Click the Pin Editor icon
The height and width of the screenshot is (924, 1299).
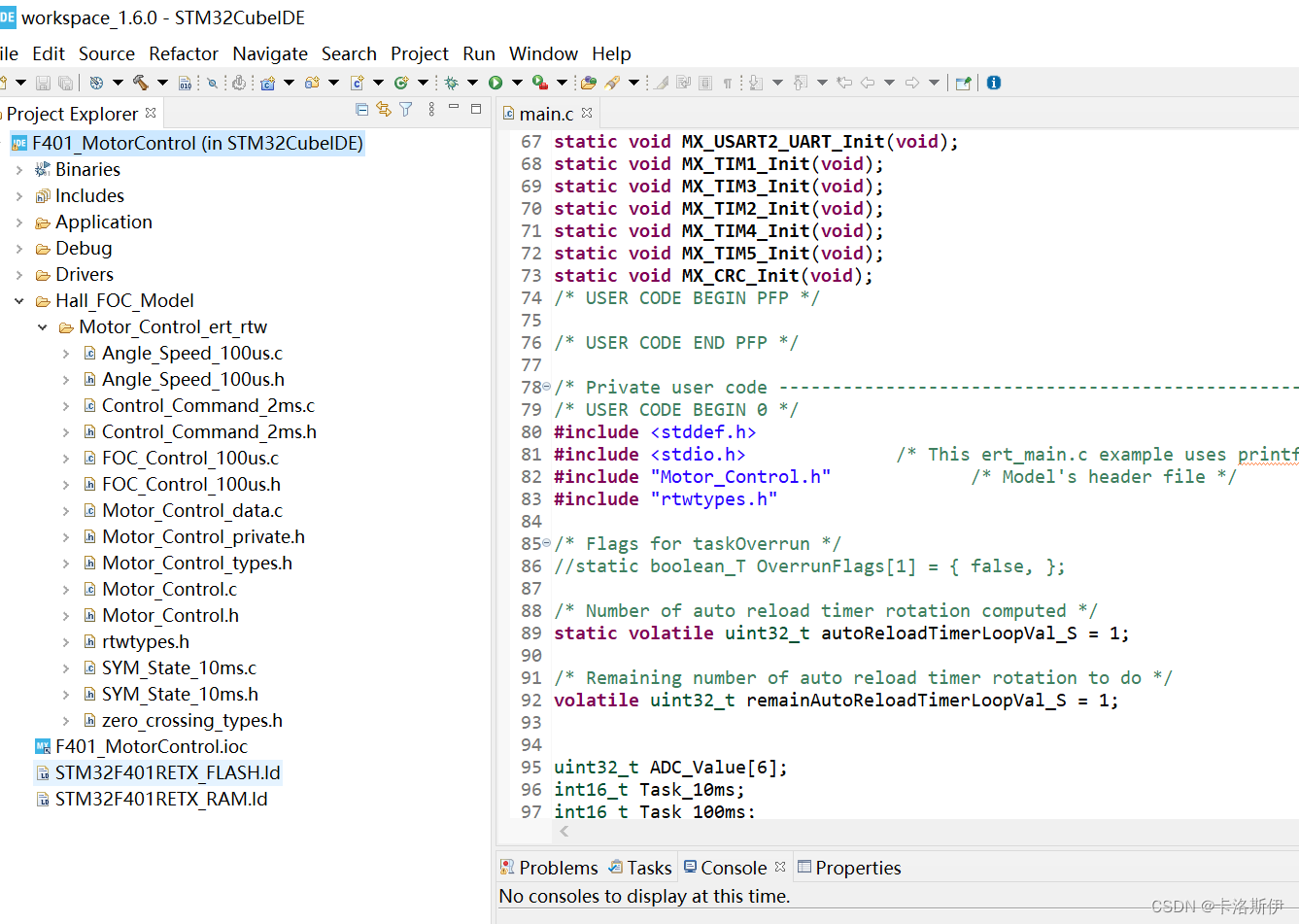click(x=963, y=83)
